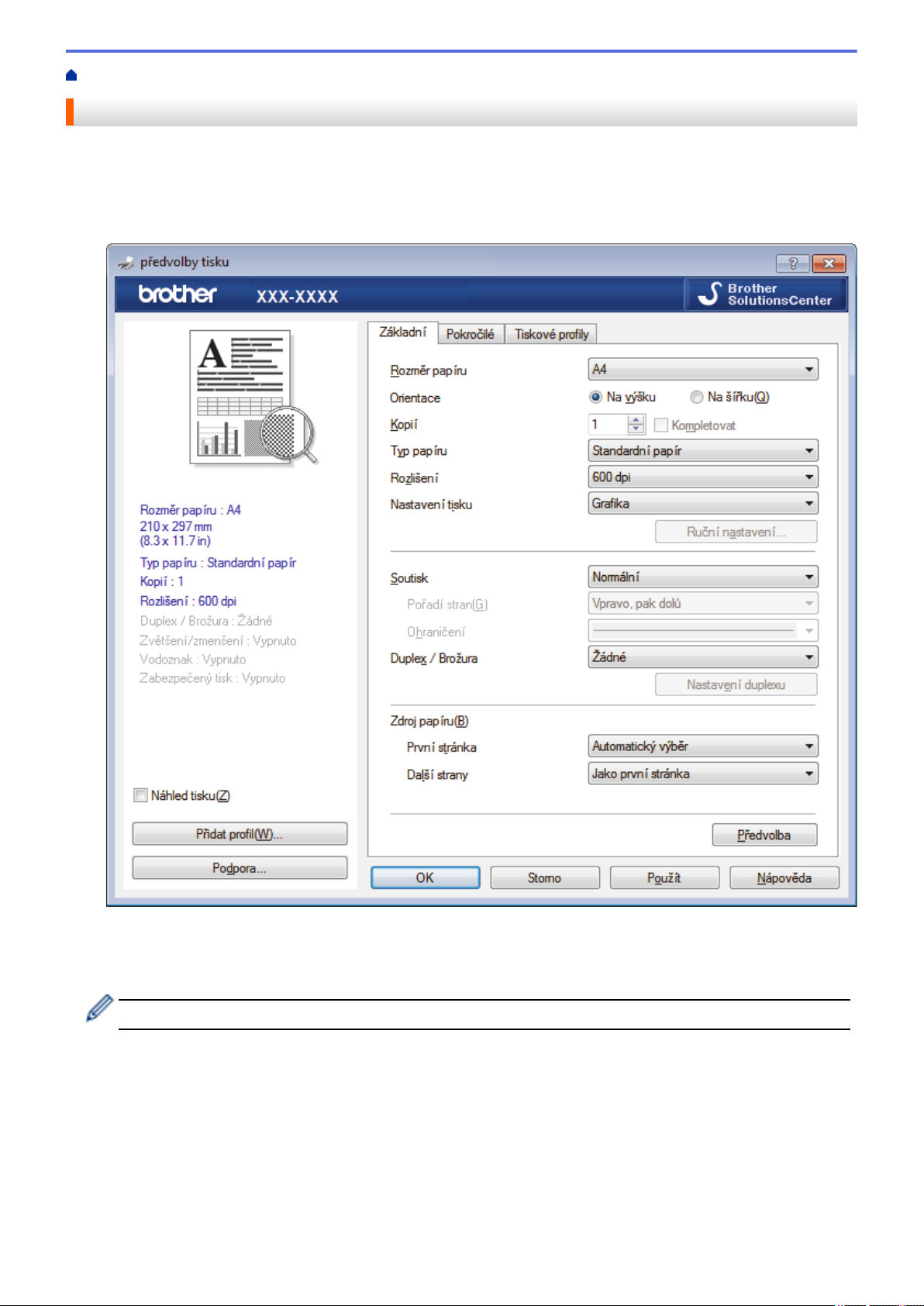Click the Kopií number input field

[609, 425]
